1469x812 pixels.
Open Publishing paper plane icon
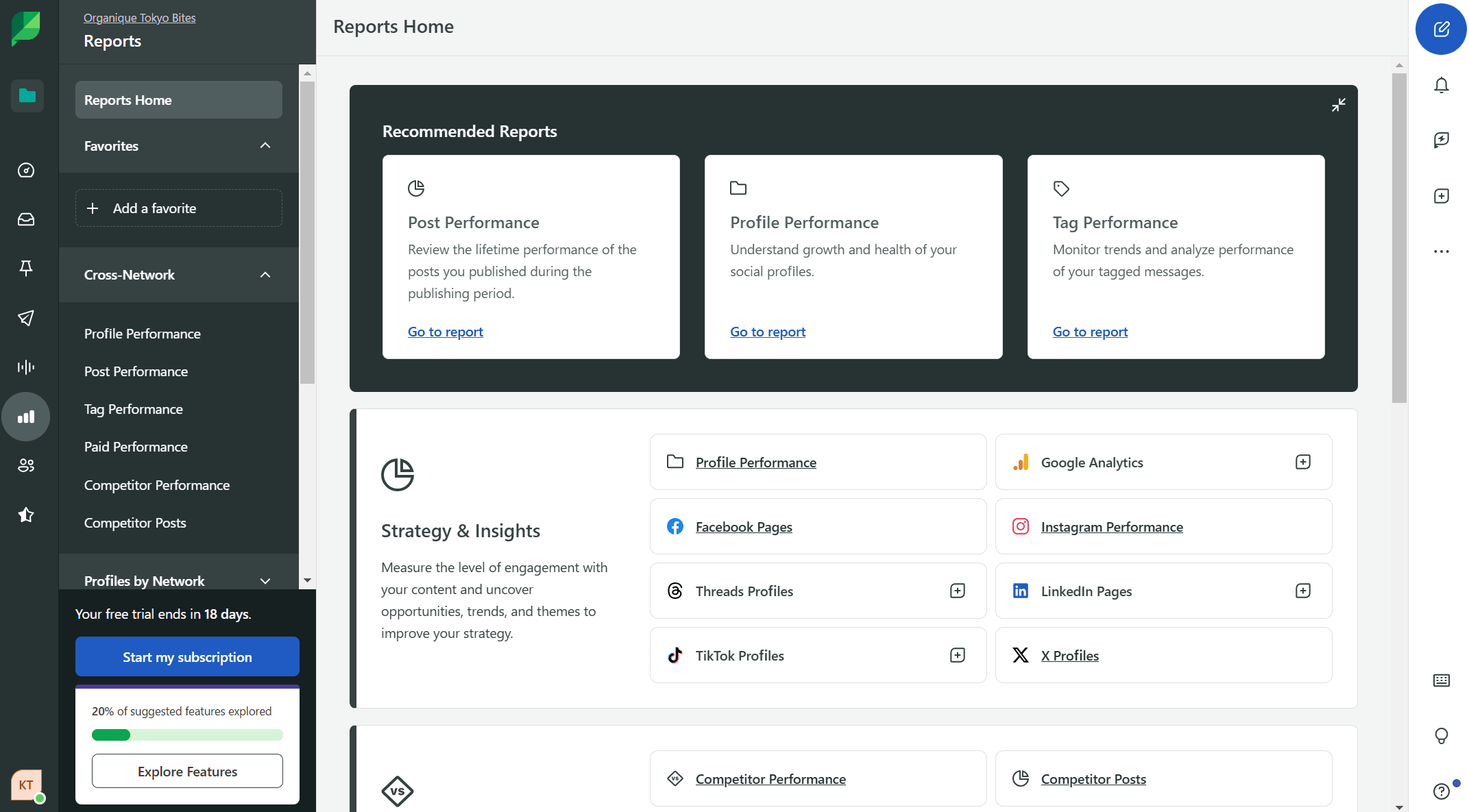(x=26, y=317)
